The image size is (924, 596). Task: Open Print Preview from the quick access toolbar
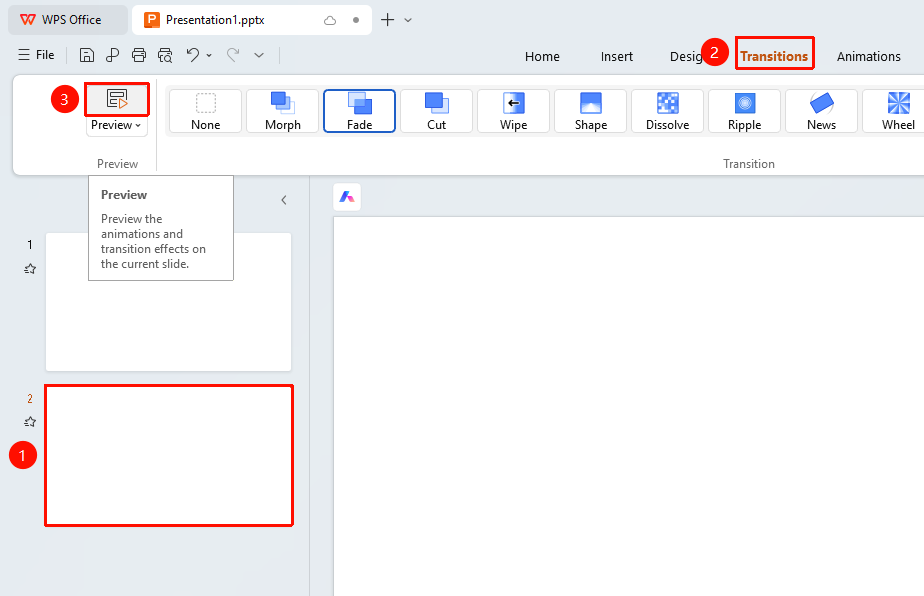click(165, 55)
